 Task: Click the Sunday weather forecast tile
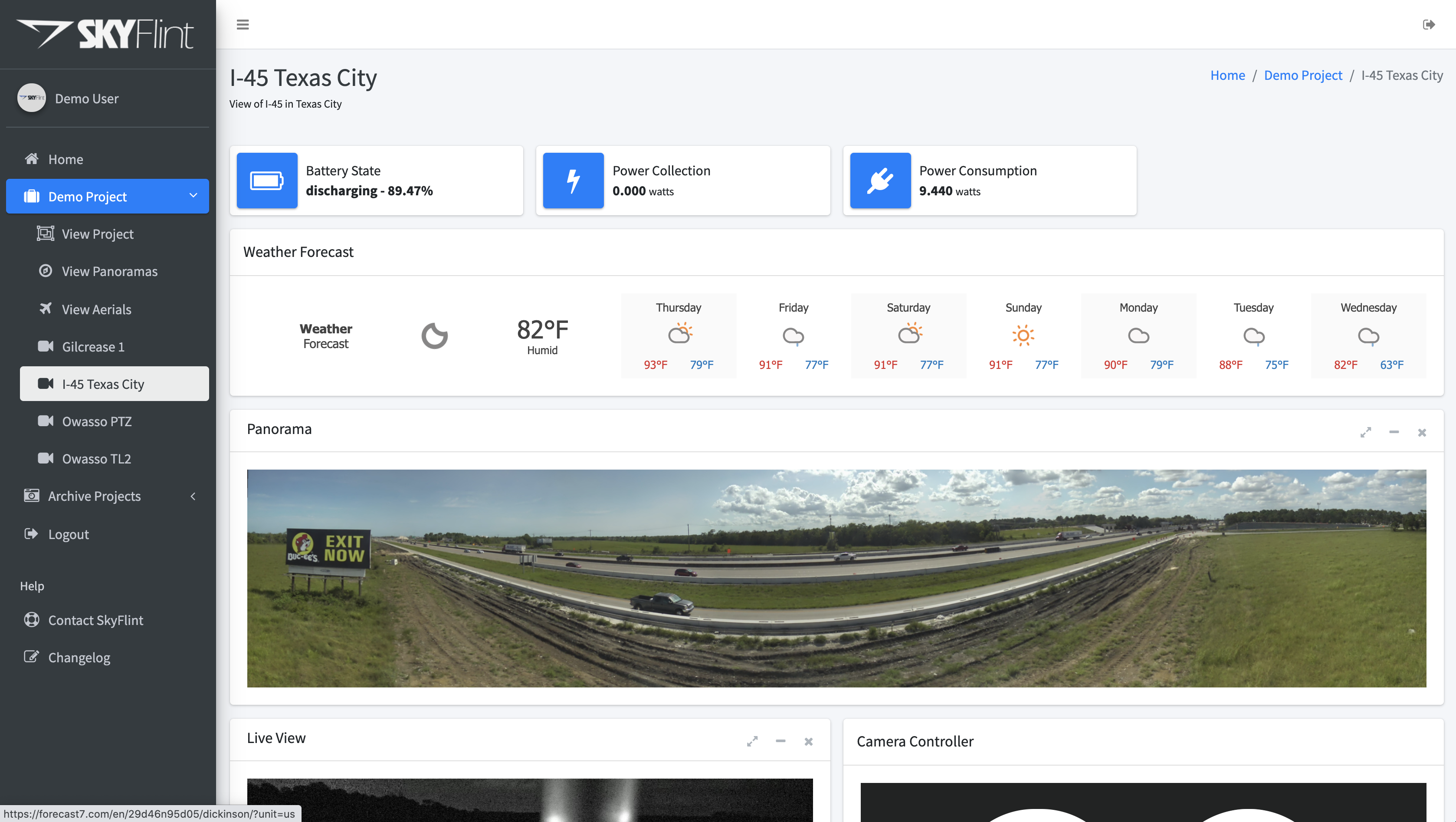tap(1023, 336)
